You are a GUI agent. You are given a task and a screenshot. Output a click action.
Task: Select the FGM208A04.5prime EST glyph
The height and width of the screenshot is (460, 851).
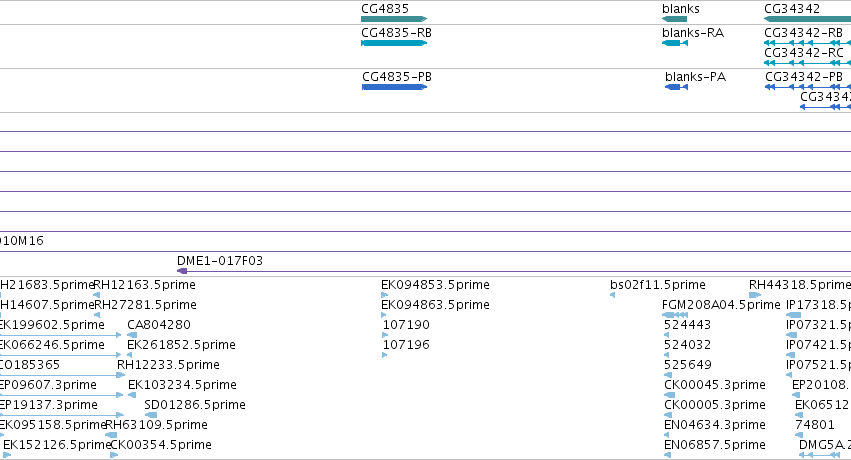[x=675, y=315]
